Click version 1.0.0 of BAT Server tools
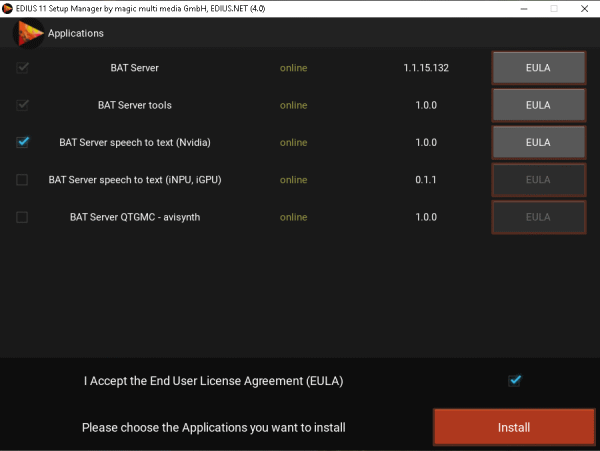This screenshot has height=451, width=600. coord(426,105)
